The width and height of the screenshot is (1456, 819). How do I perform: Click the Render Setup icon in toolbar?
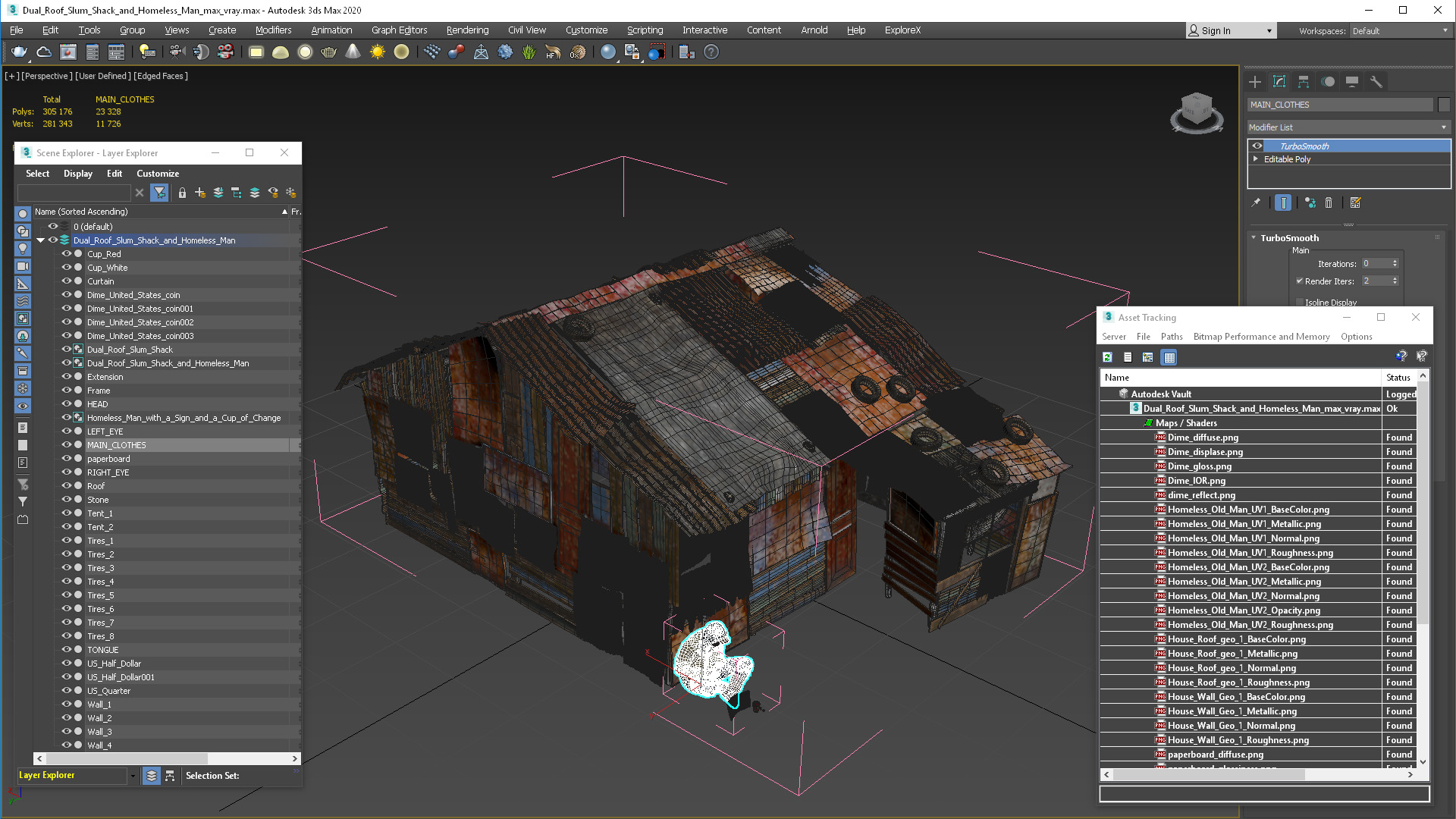click(x=686, y=52)
